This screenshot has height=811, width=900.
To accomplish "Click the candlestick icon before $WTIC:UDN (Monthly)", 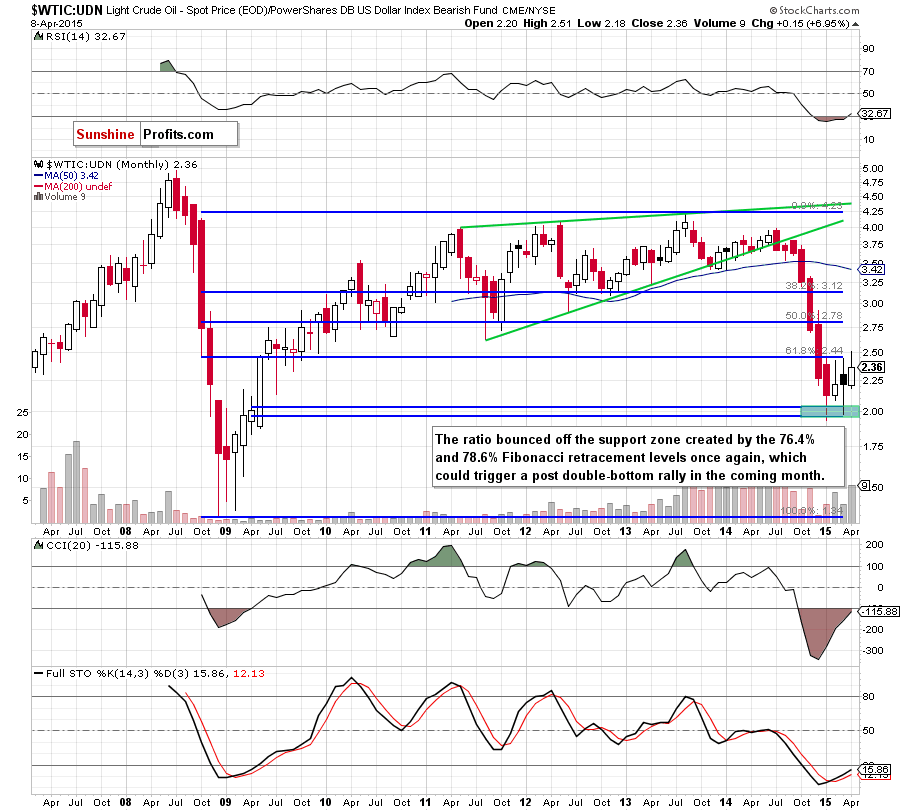I will [x=38, y=164].
